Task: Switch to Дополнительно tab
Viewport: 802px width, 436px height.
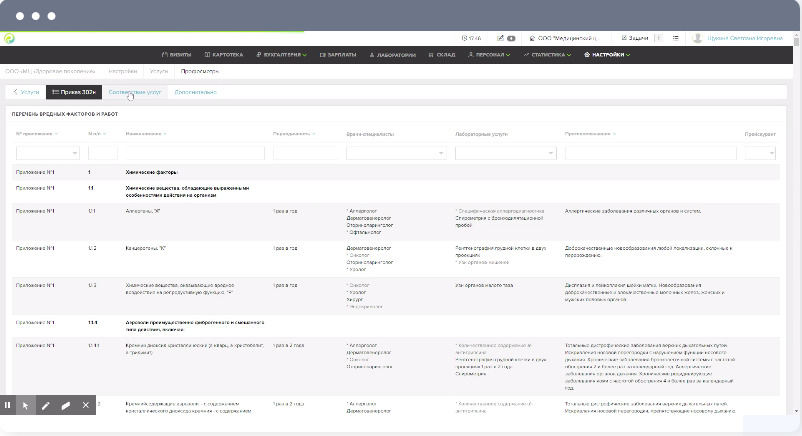Action: pos(195,92)
